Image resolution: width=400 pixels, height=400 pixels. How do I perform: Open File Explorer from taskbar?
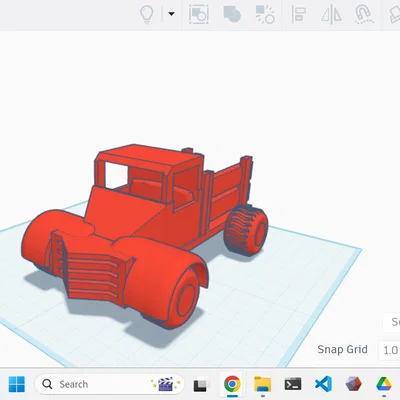[x=263, y=384]
